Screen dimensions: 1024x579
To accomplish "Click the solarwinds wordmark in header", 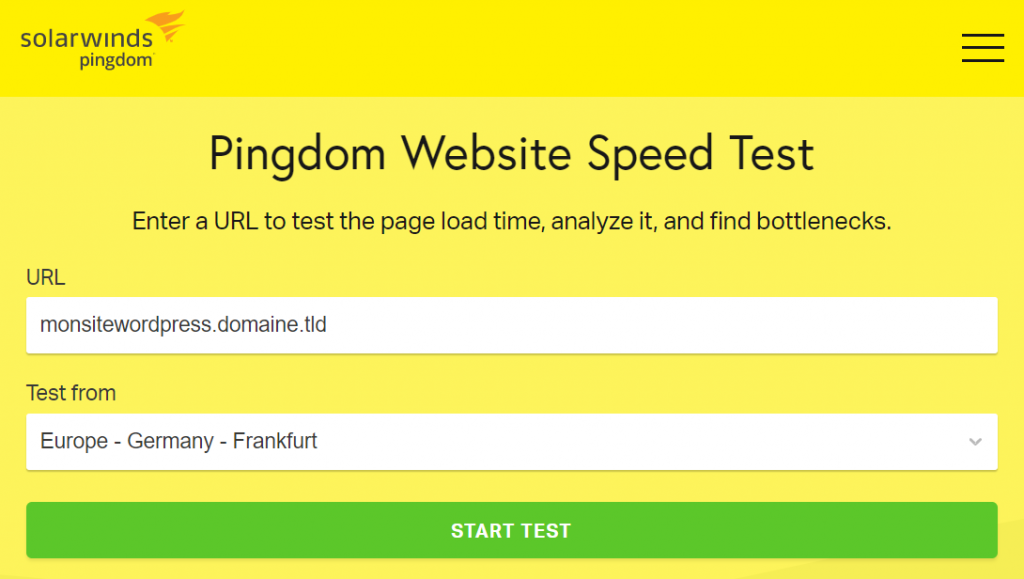I will [86, 39].
